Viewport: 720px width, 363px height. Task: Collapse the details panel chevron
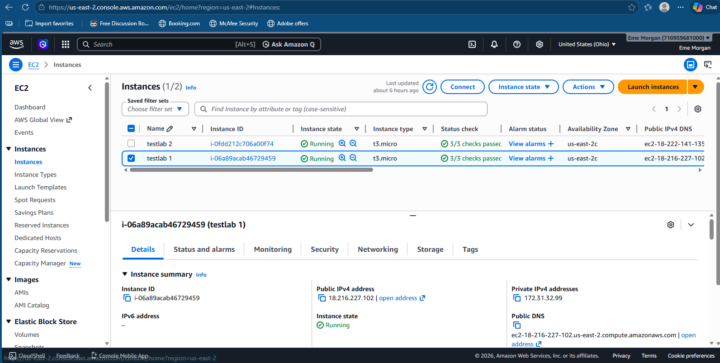pyautogui.click(x=691, y=224)
